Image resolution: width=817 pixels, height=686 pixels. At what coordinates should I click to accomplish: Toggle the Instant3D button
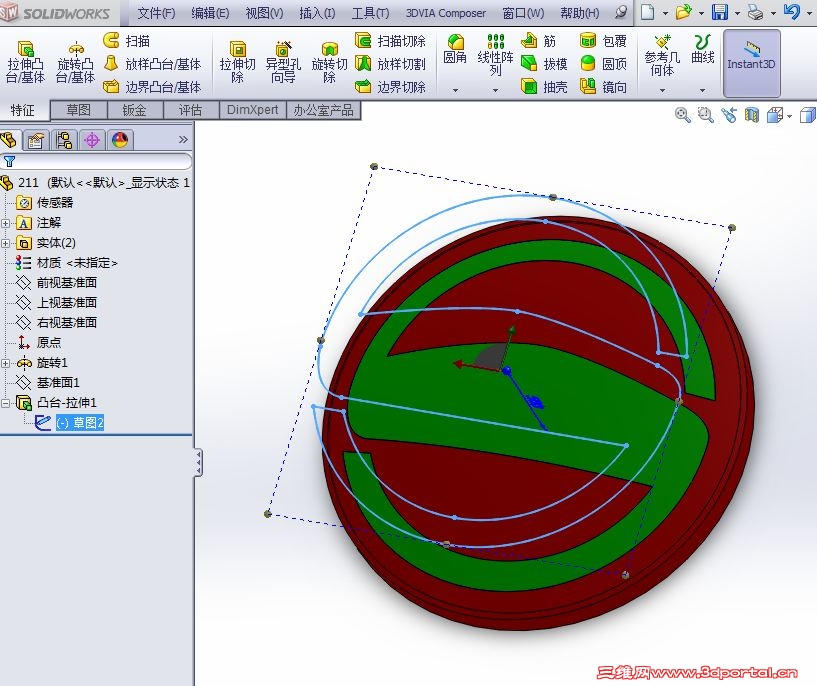751,63
